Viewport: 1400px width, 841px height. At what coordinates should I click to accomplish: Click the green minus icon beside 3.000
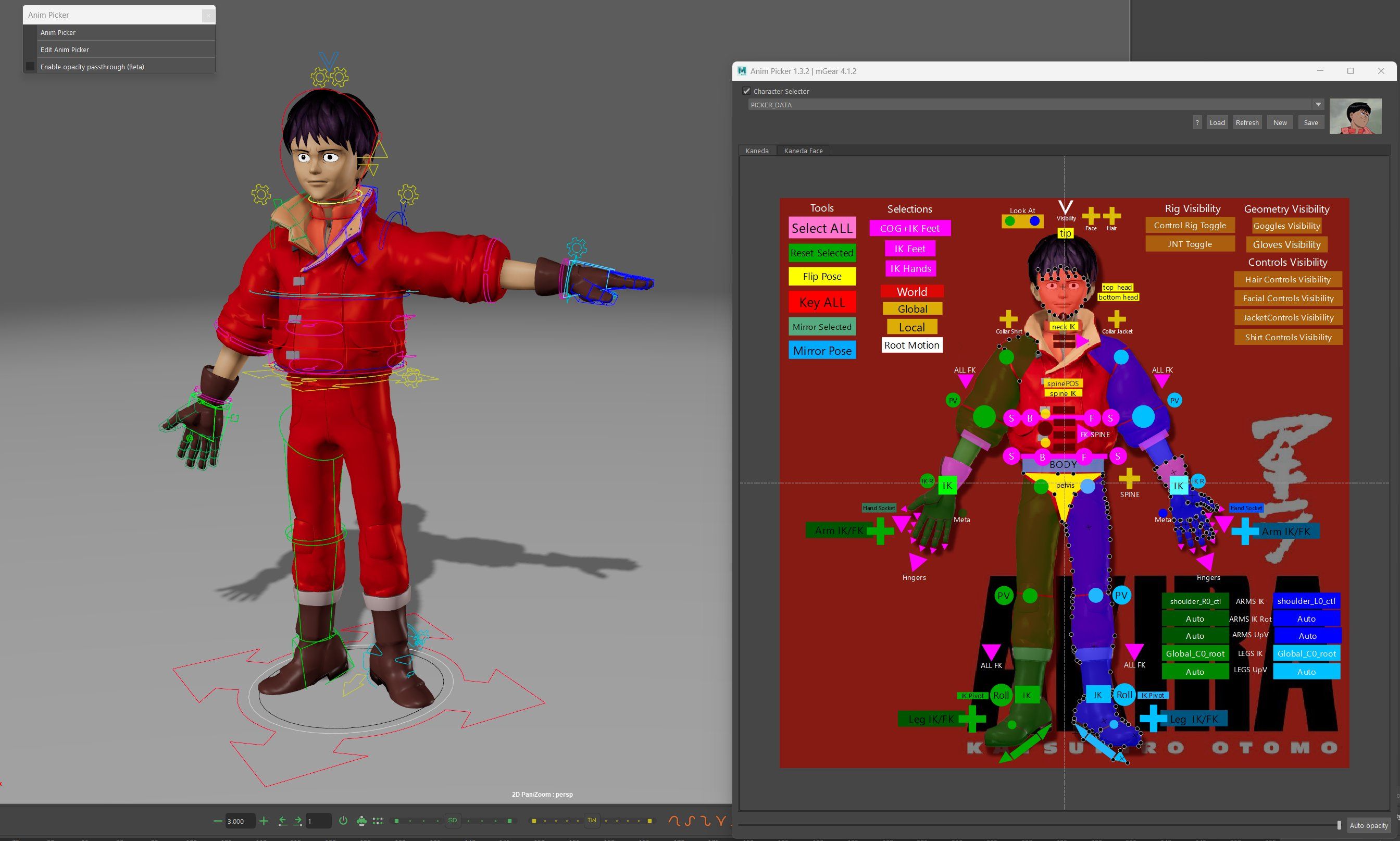(x=218, y=821)
